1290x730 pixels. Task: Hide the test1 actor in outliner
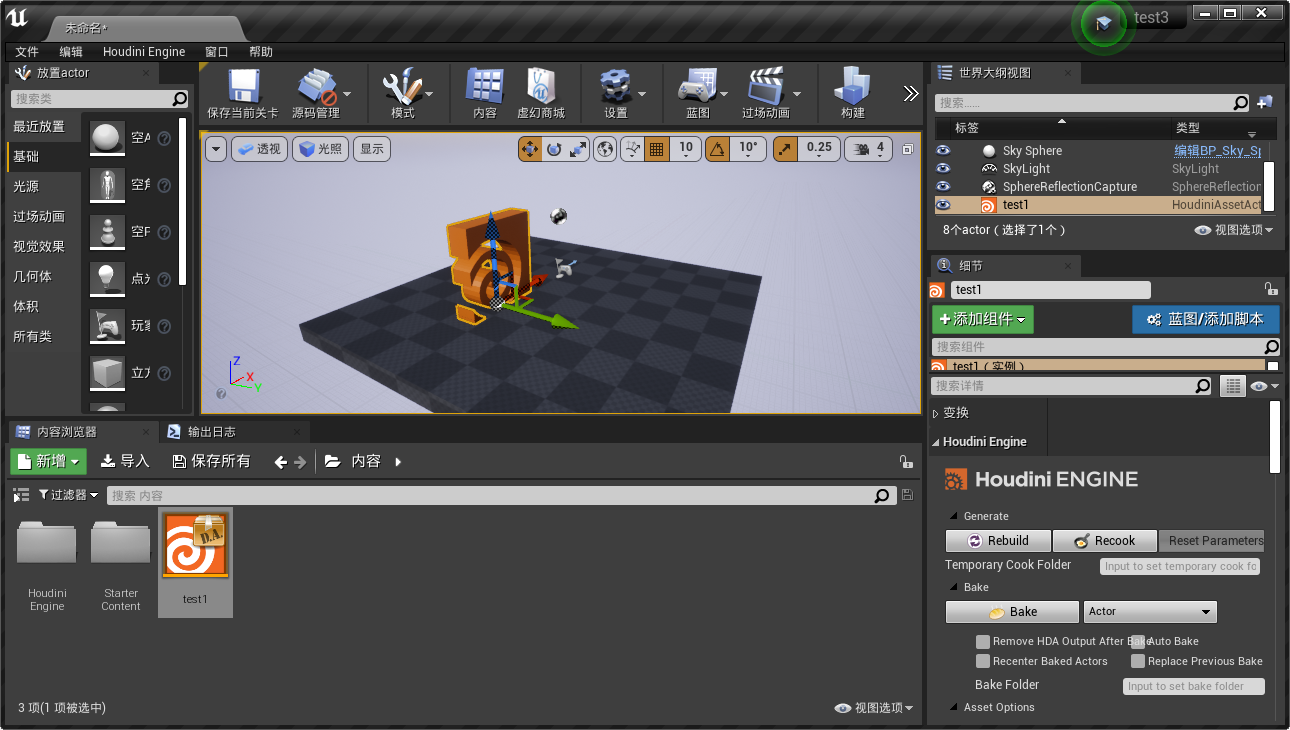coord(943,205)
